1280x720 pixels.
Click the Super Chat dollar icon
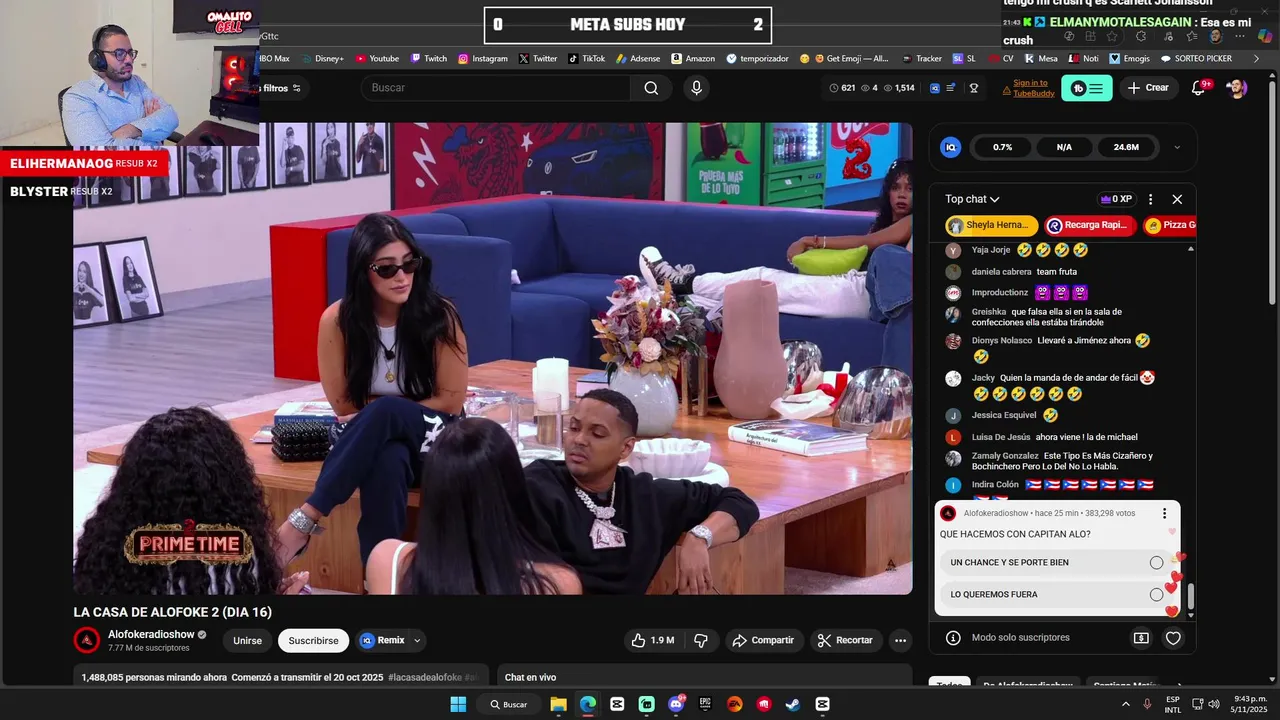click(1141, 638)
